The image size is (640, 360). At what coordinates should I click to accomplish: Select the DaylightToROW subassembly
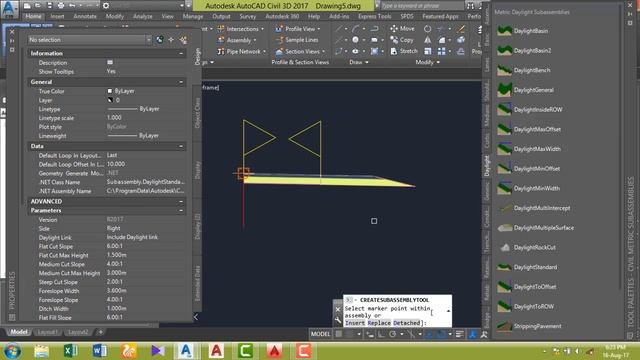(533, 306)
